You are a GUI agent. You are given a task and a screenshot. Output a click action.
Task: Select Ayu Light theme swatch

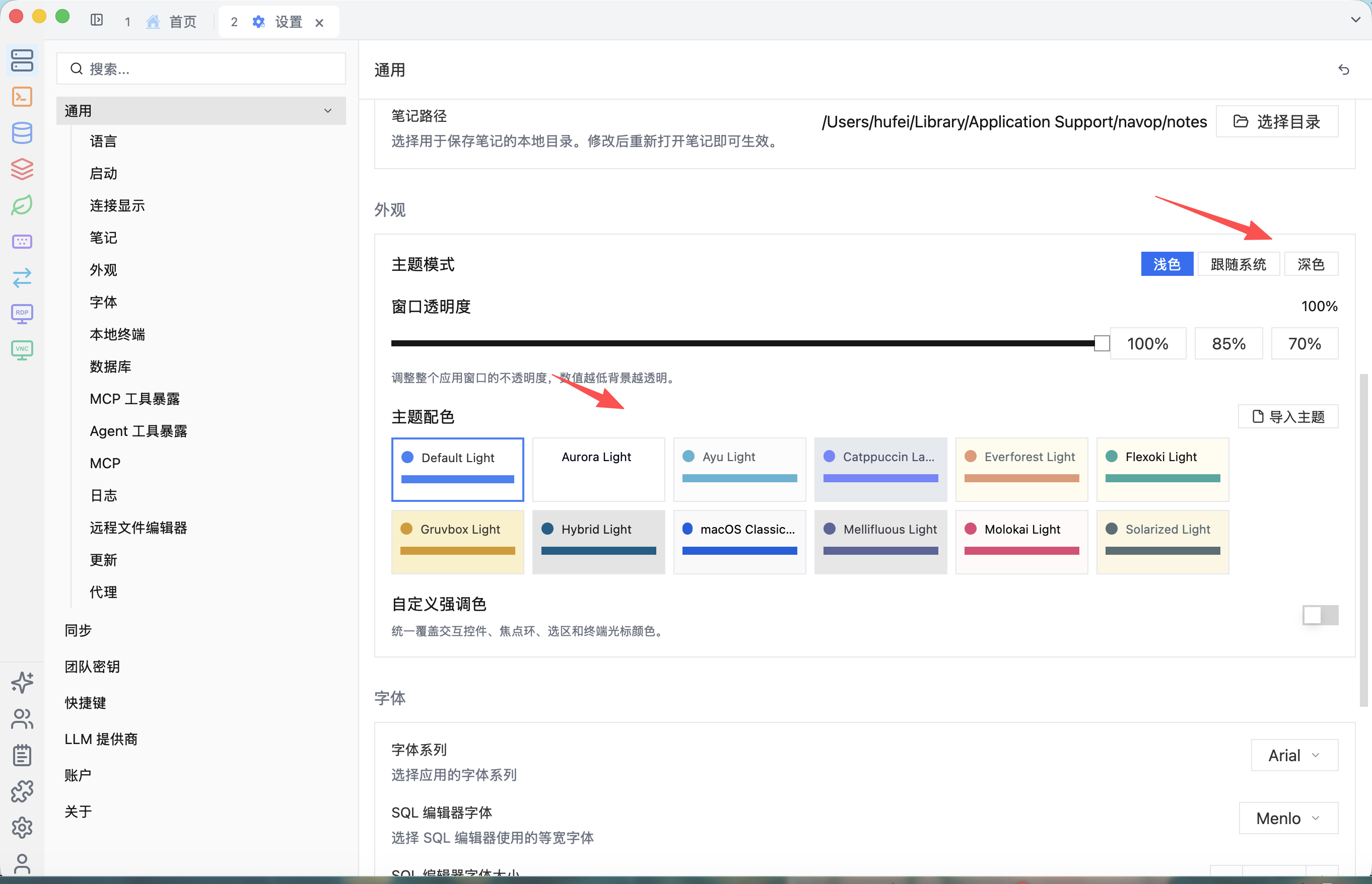(x=739, y=469)
